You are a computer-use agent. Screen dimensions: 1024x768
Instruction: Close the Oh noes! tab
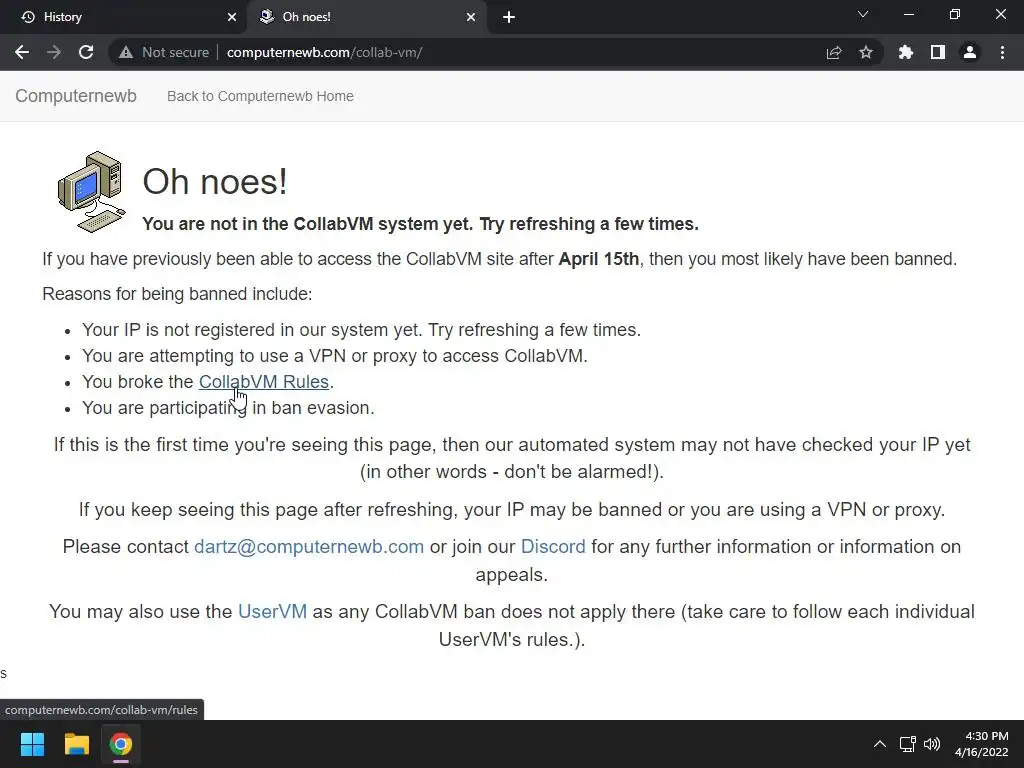[471, 17]
